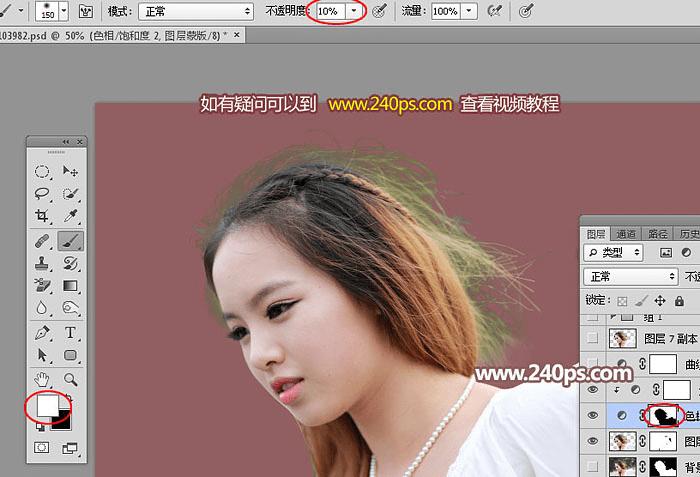Toggle the lock all layer icon
The width and height of the screenshot is (700, 477).
[x=679, y=301]
